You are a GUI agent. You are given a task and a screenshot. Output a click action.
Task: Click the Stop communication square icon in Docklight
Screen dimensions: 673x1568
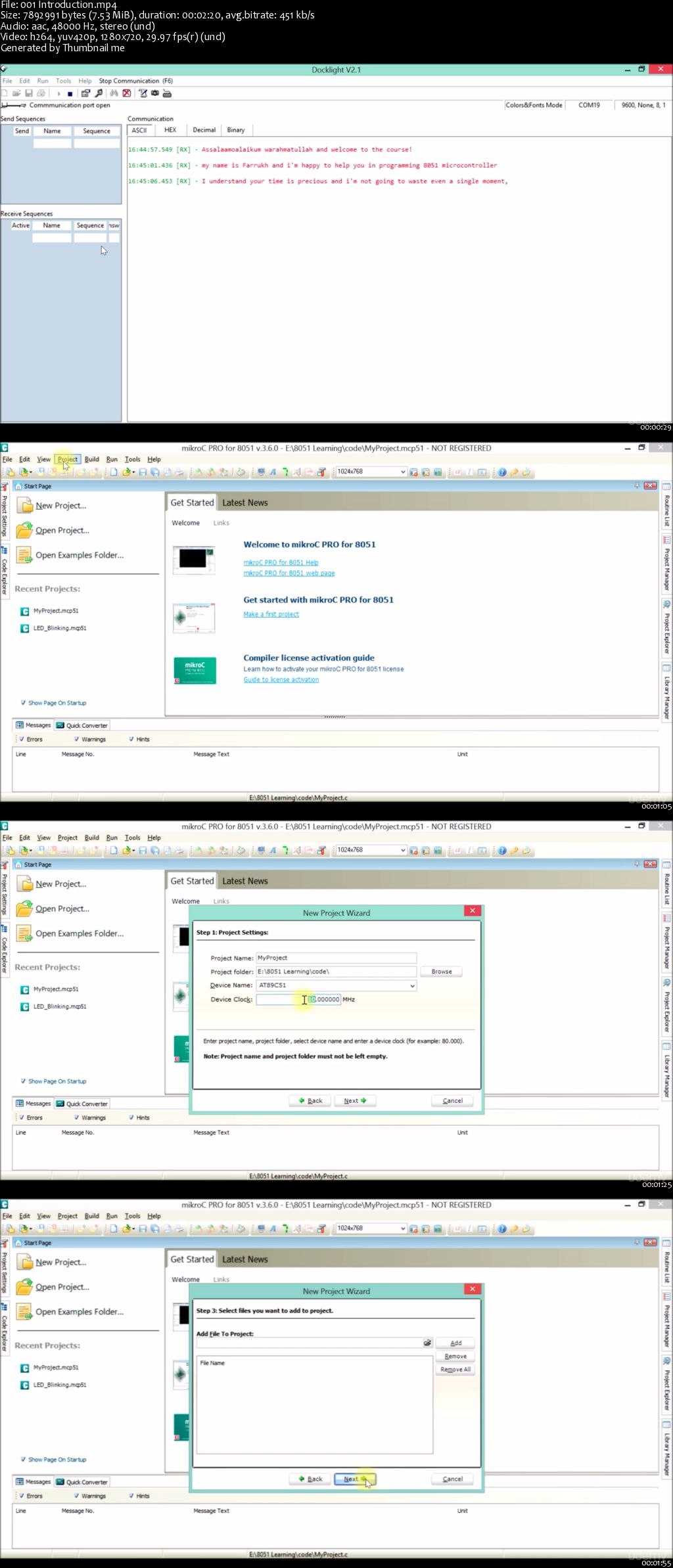[70, 94]
